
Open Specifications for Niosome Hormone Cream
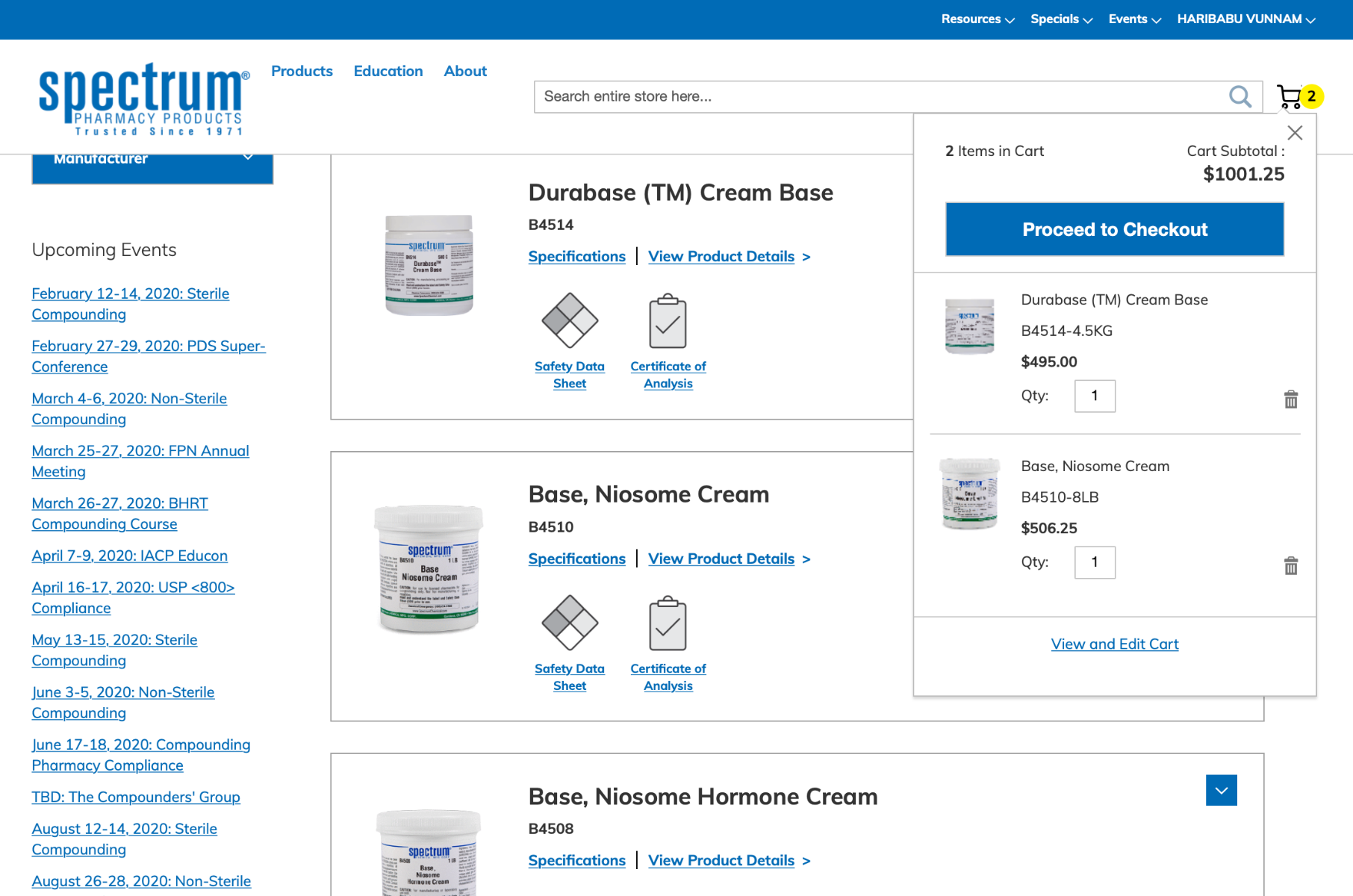(577, 860)
